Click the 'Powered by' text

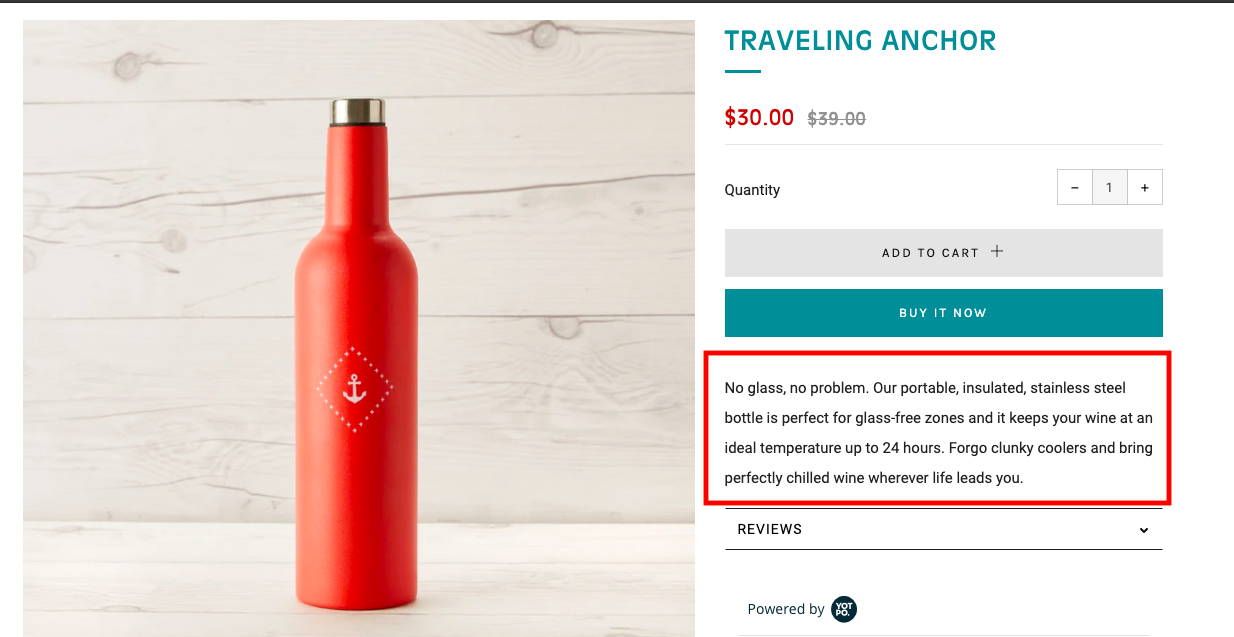tap(786, 609)
